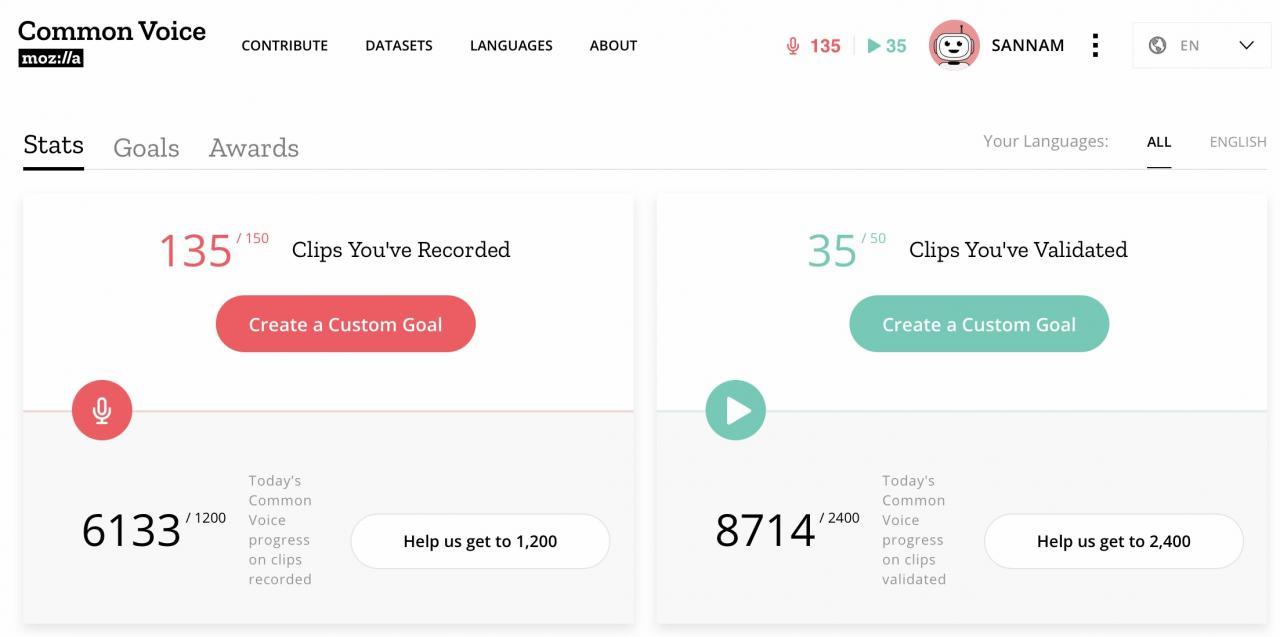Click the 135 recorded count in header
The width and height of the screenshot is (1280, 637).
(x=825, y=46)
